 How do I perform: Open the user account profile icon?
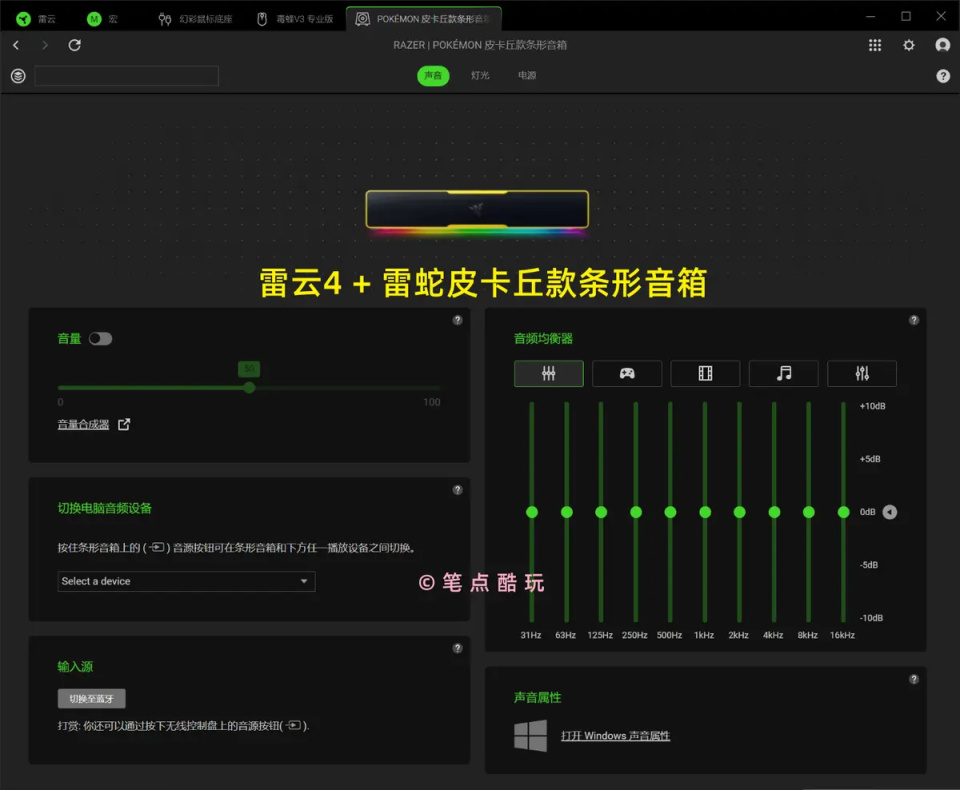click(943, 45)
